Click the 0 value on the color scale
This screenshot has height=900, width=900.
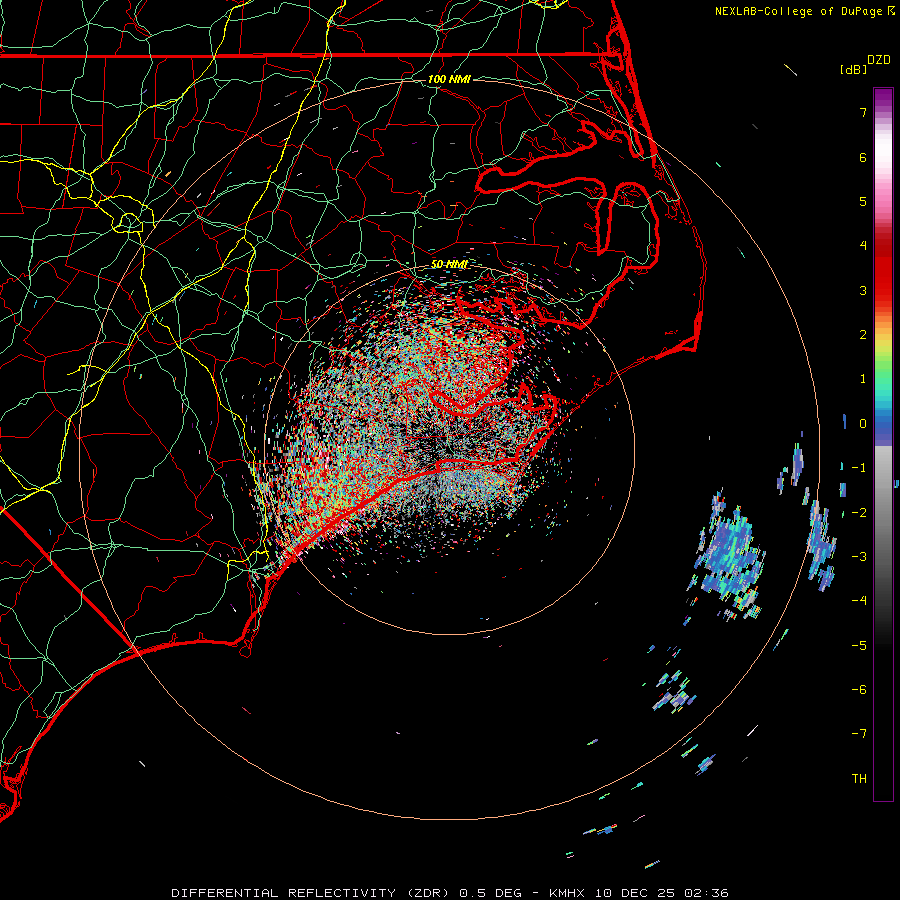pyautogui.click(x=863, y=424)
